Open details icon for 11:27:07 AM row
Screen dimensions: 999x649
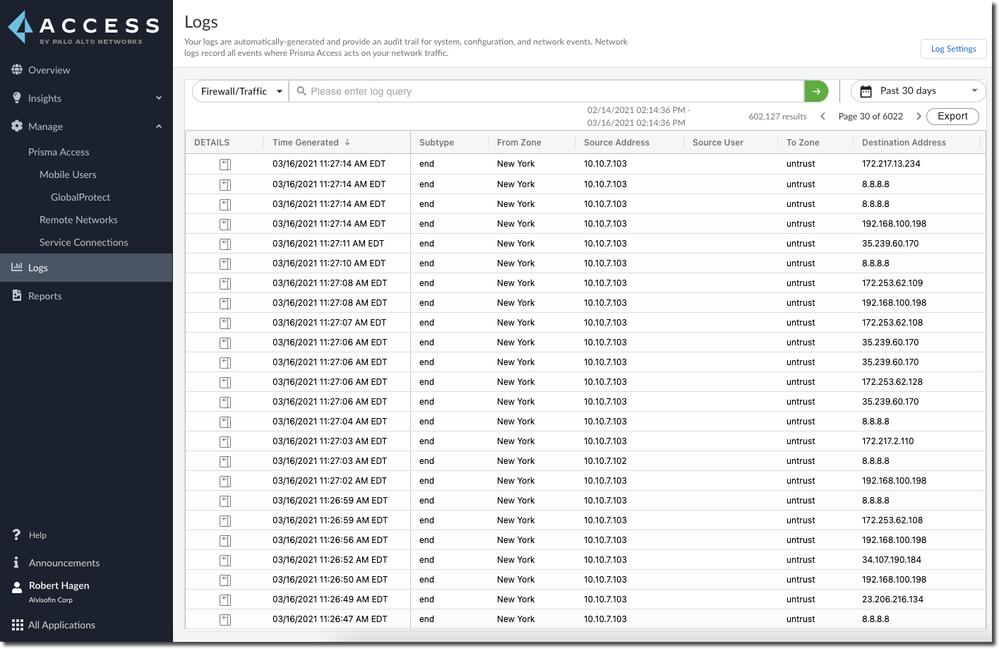pyautogui.click(x=225, y=323)
